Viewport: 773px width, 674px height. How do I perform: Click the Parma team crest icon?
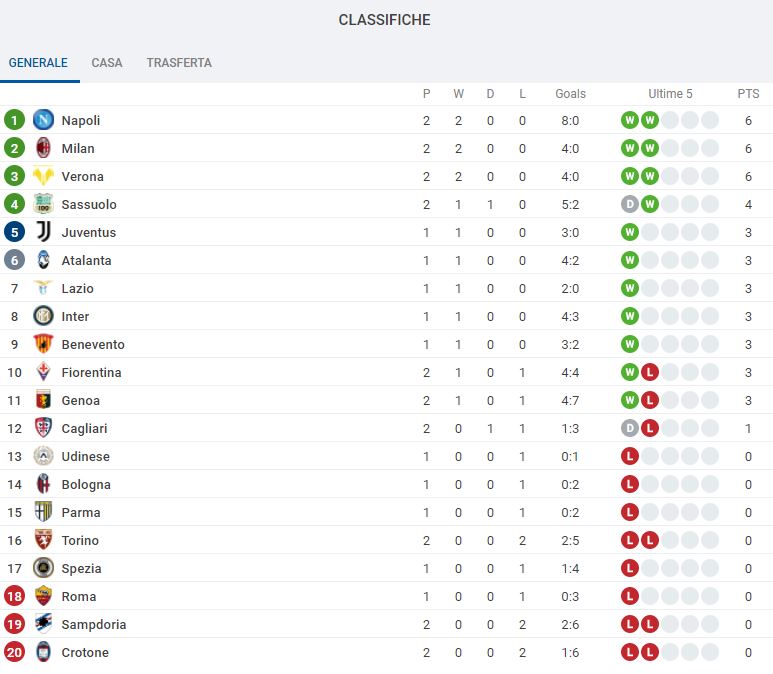pyautogui.click(x=43, y=512)
